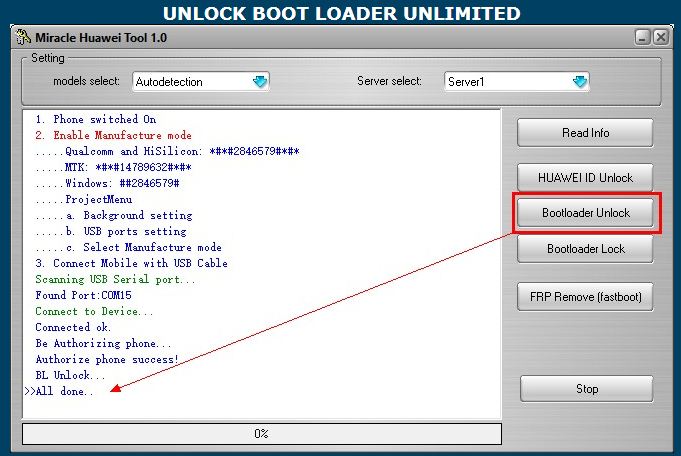
Task: Click the Autodetection model field
Action: click(x=201, y=82)
